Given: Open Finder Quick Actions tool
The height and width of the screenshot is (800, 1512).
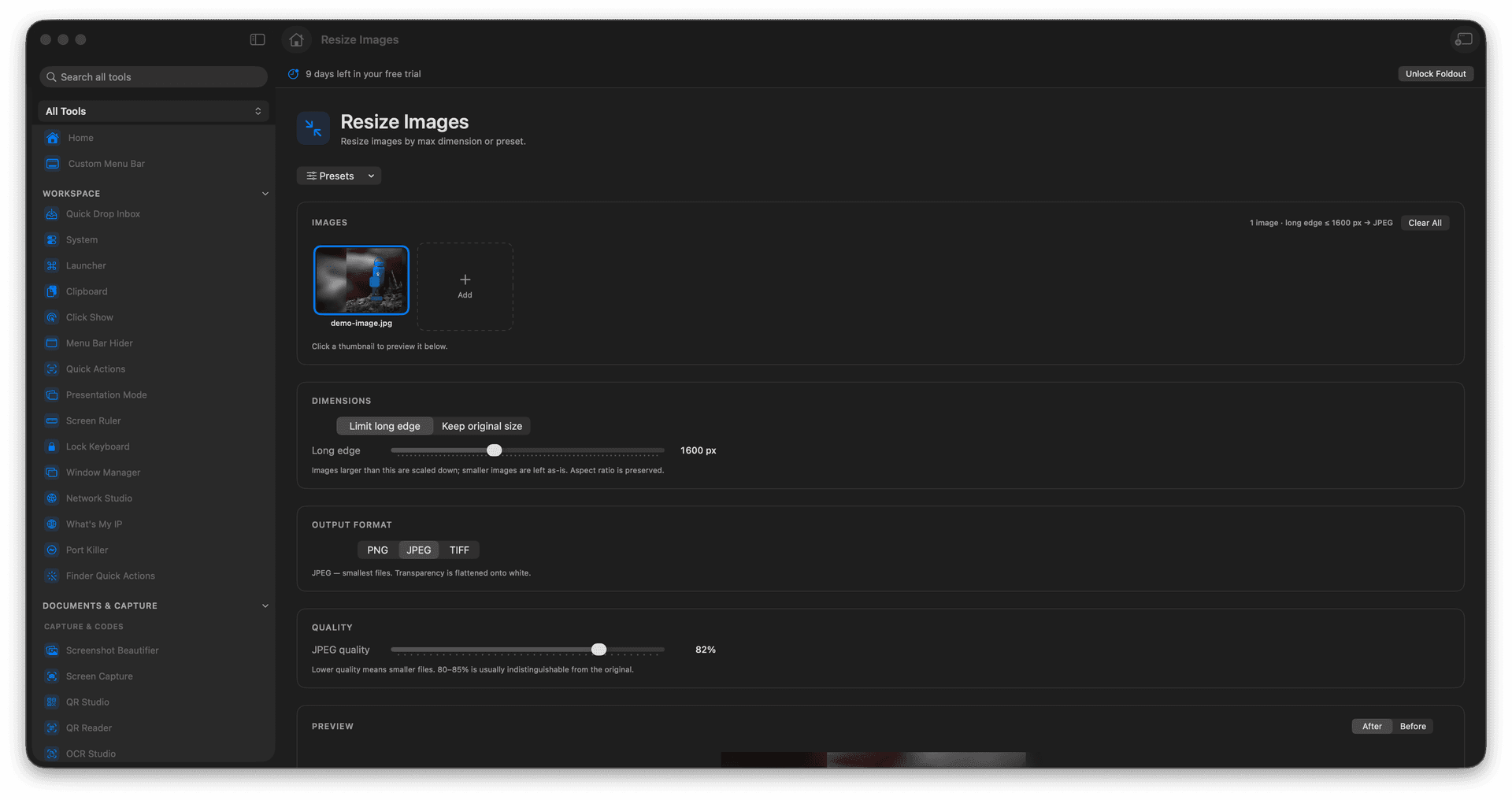Looking at the screenshot, I should [x=154, y=576].
